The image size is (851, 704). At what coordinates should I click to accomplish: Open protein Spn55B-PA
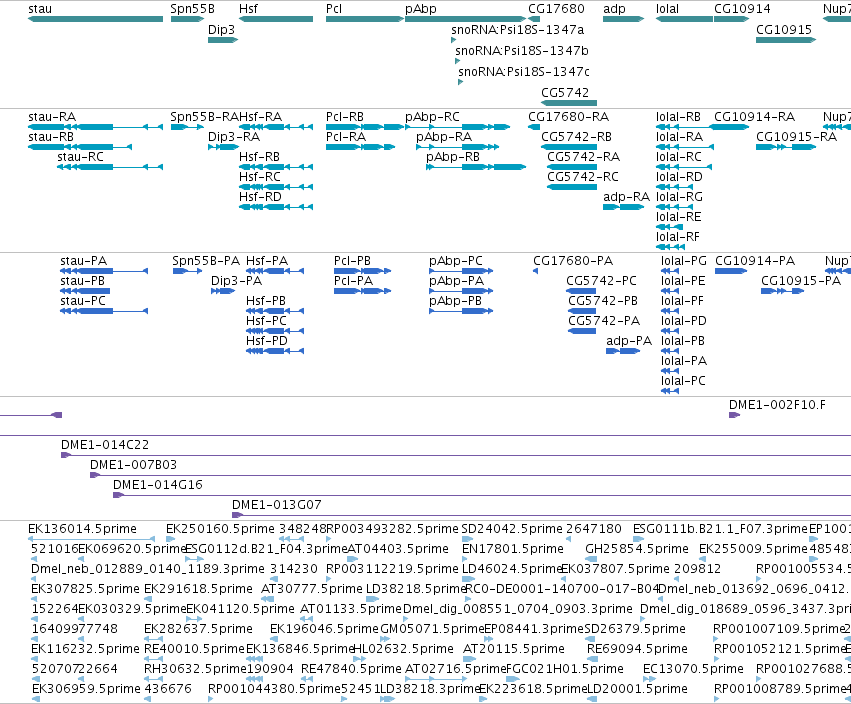click(x=187, y=271)
